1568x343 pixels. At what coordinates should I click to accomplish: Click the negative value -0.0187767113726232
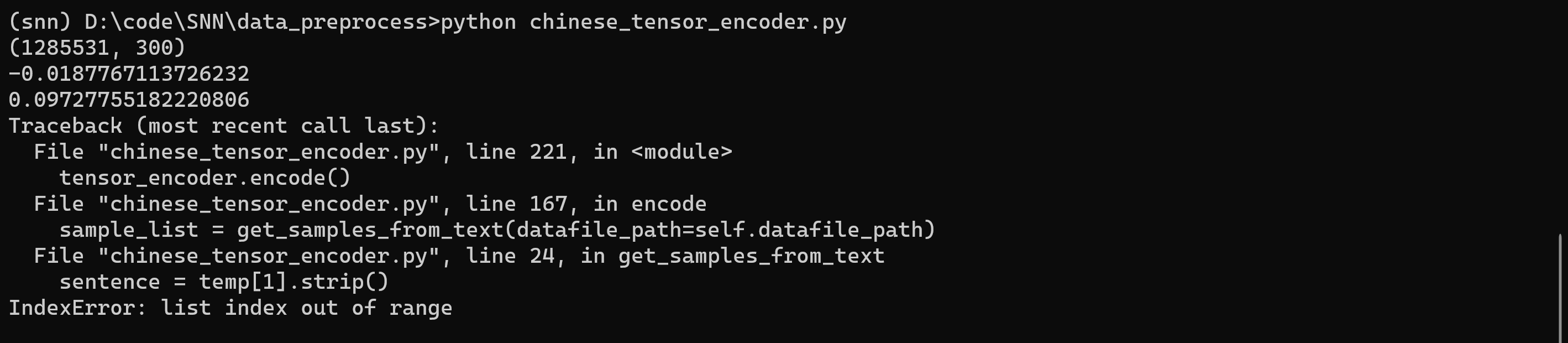click(x=128, y=74)
